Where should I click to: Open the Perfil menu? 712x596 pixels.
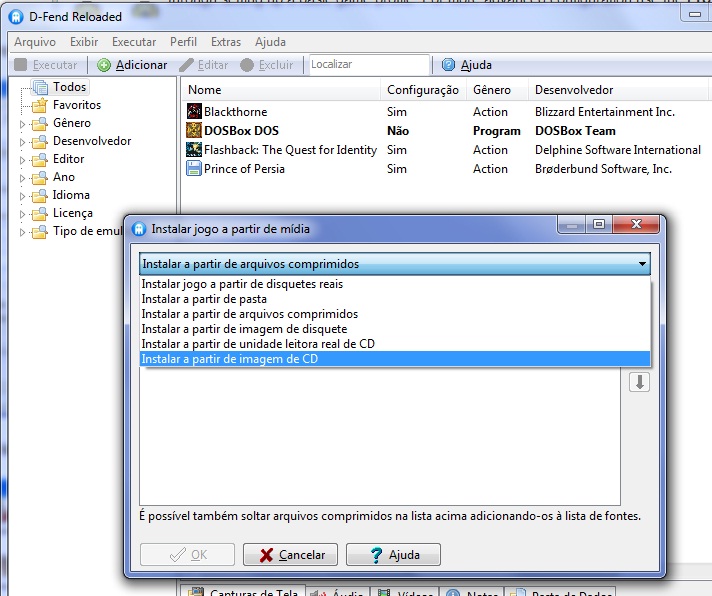pos(183,42)
